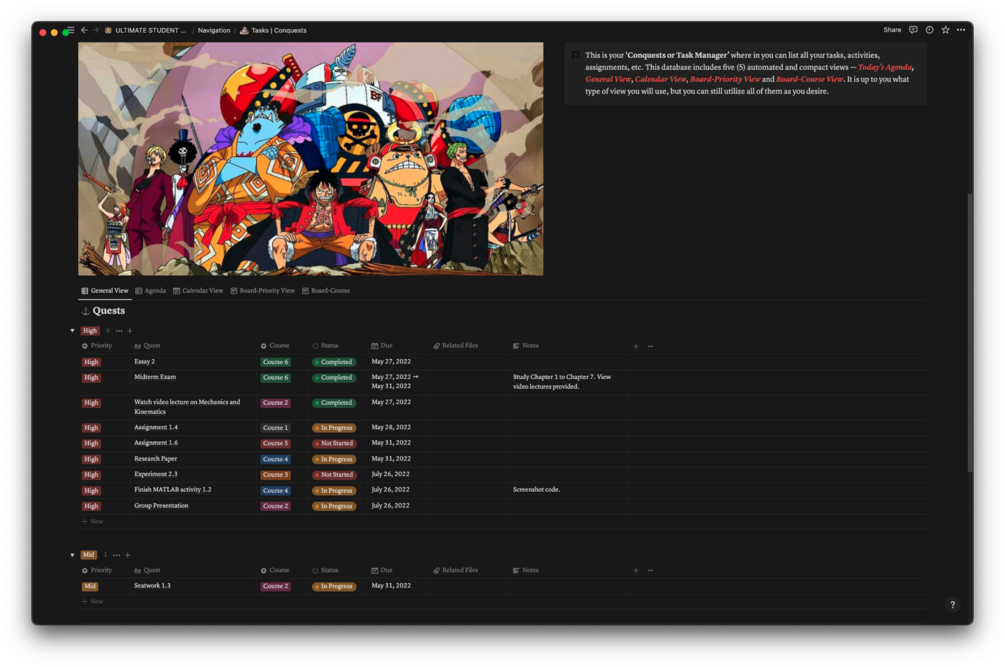Open Course column header in the High table
This screenshot has height=667, width=1005.
[275, 346]
